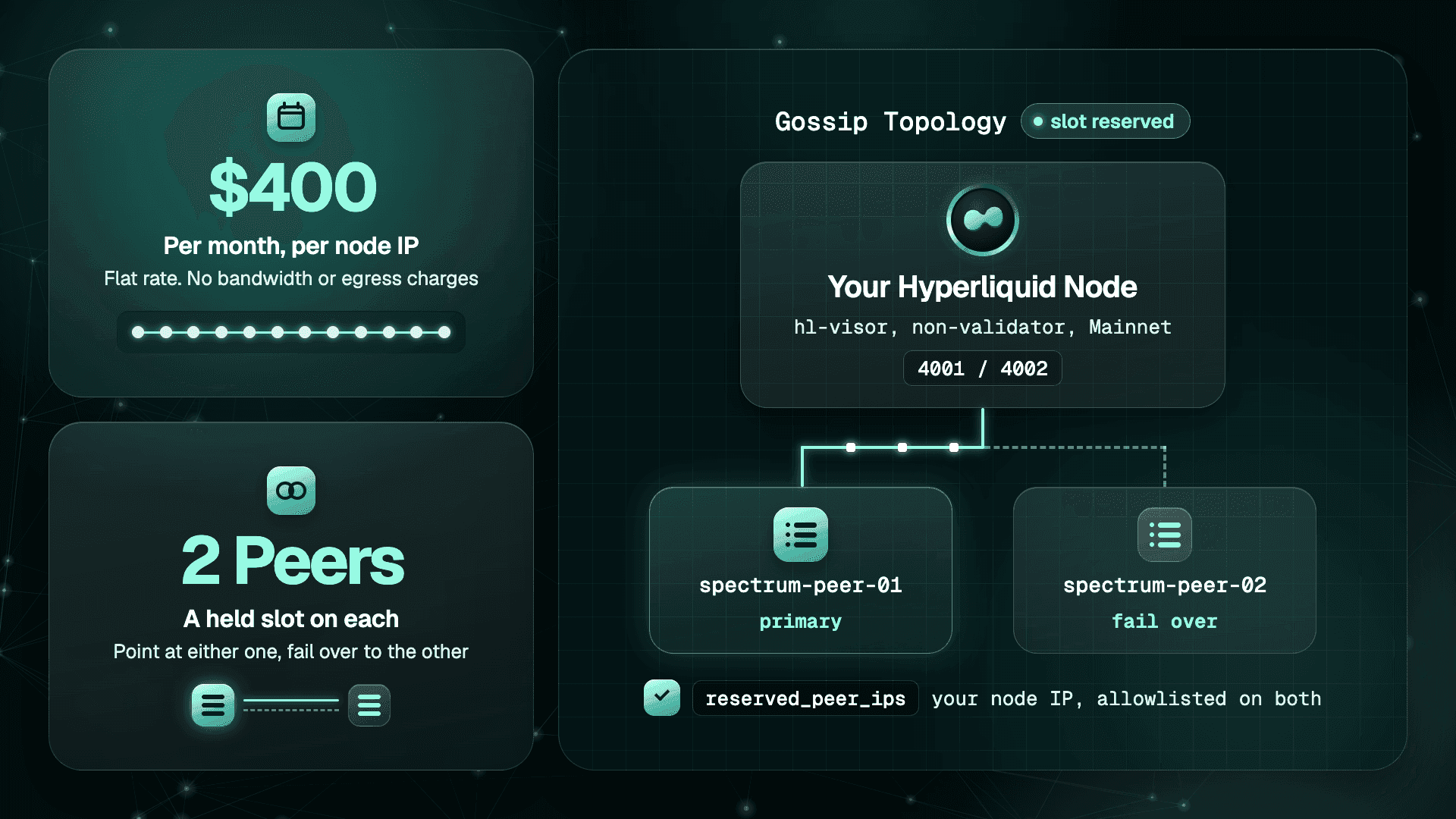Viewport: 1456px width, 819px height.
Task: Click the bright server icon under 2 Peers
Action: tap(213, 705)
